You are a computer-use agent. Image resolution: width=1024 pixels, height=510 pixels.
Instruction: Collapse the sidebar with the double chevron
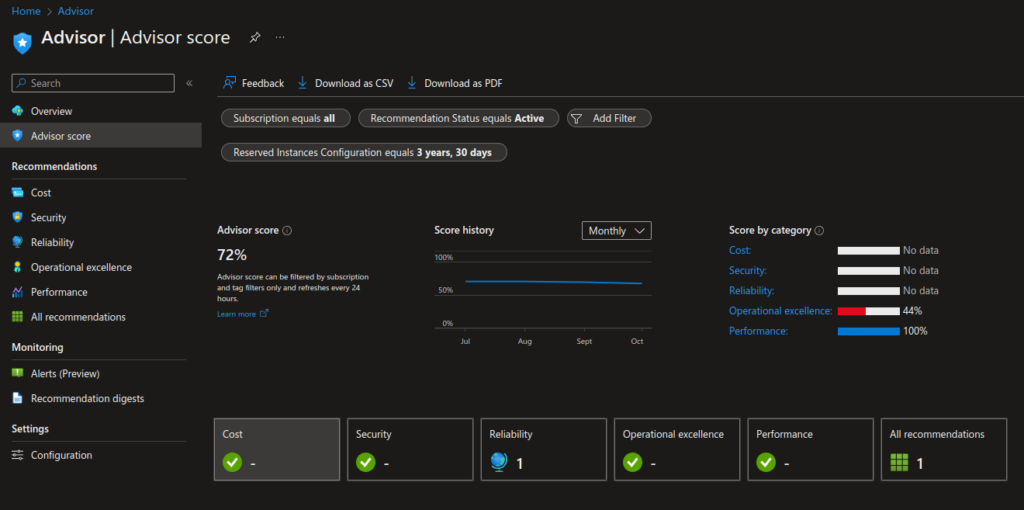189,83
